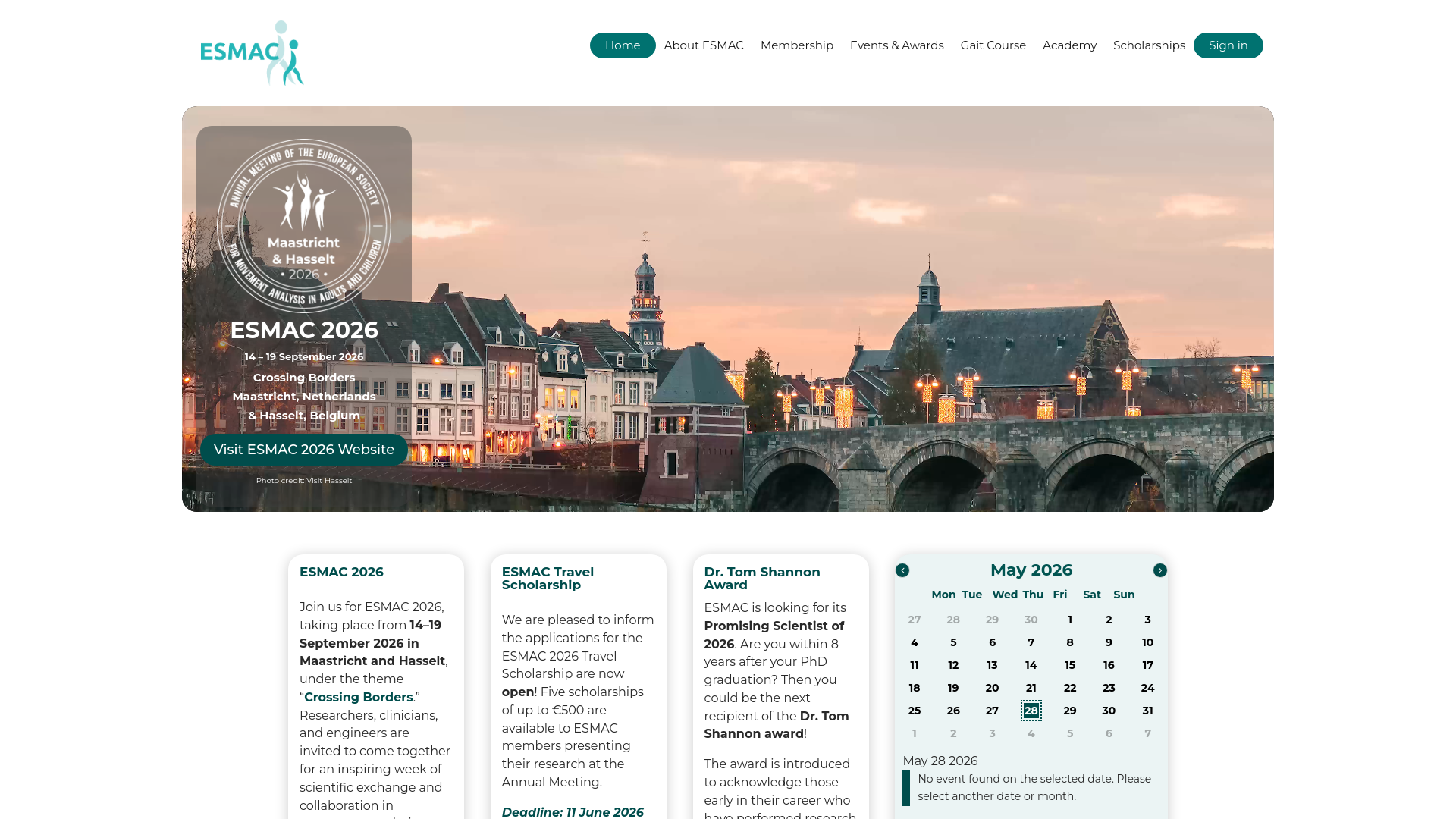
Task: Click the Sign in button
Action: click(x=1228, y=45)
